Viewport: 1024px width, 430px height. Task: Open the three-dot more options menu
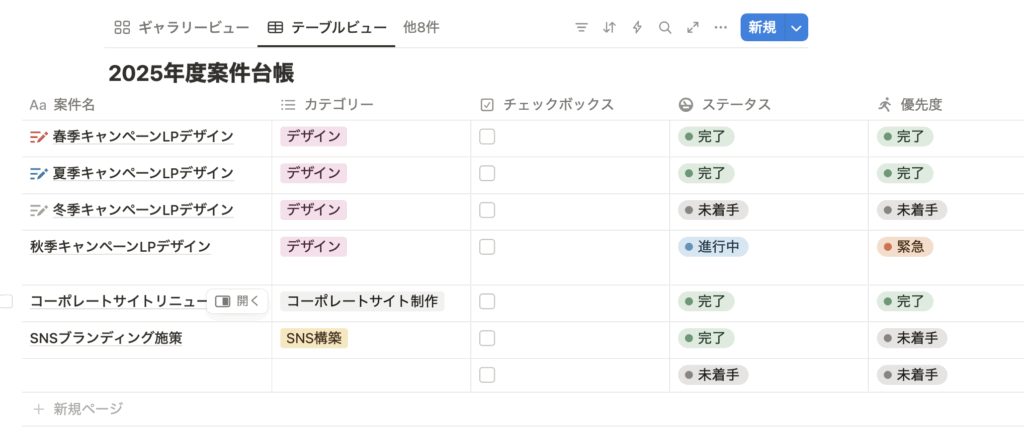pos(720,28)
